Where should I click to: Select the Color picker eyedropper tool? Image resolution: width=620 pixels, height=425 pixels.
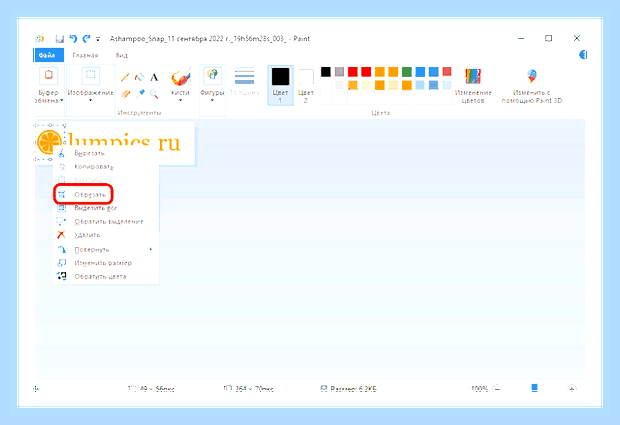point(140,94)
